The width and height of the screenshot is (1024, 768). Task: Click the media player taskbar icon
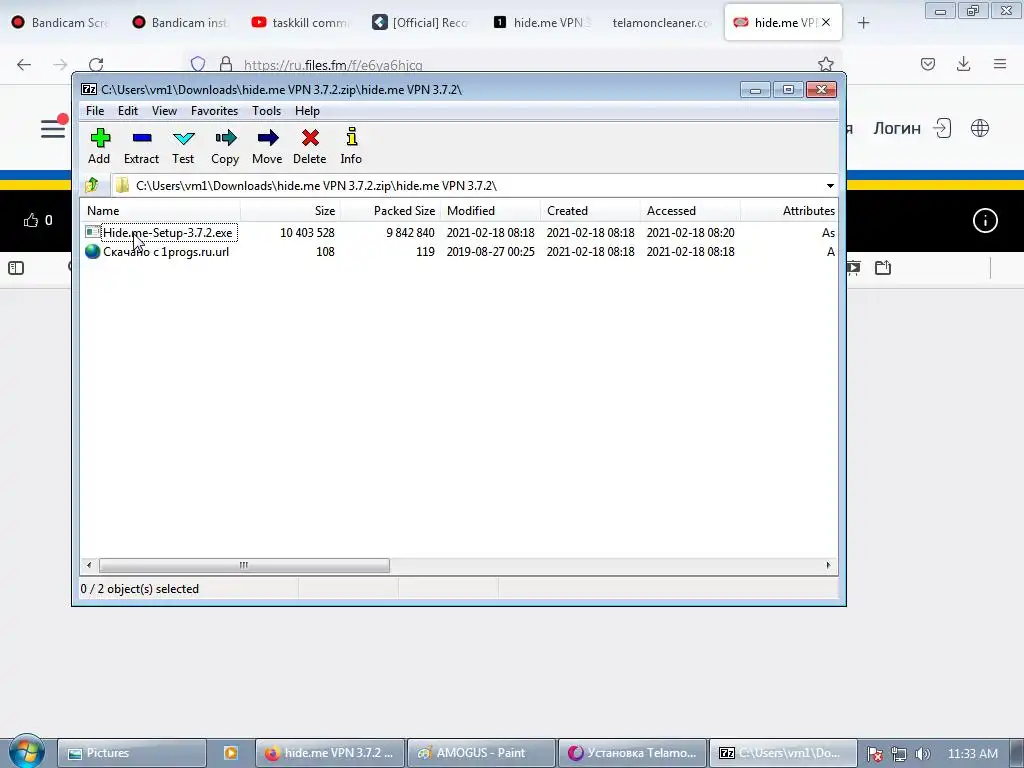(x=231, y=753)
